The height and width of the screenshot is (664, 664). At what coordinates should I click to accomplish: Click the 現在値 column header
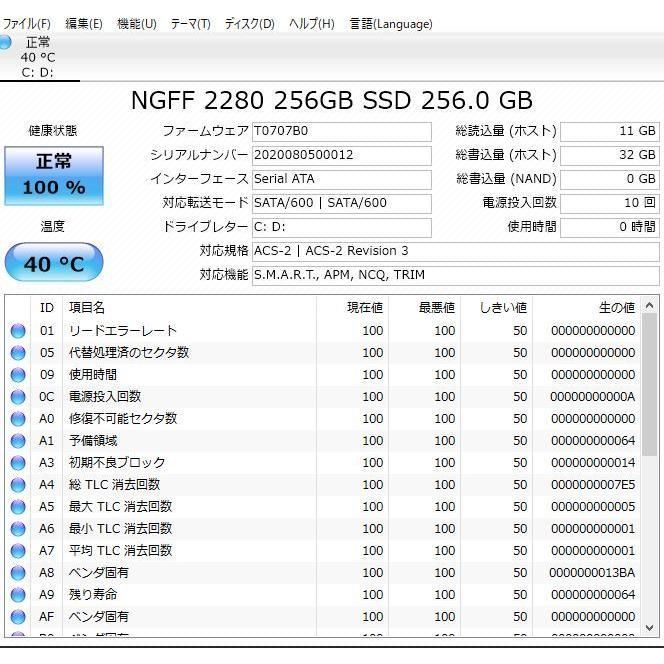click(x=352, y=308)
